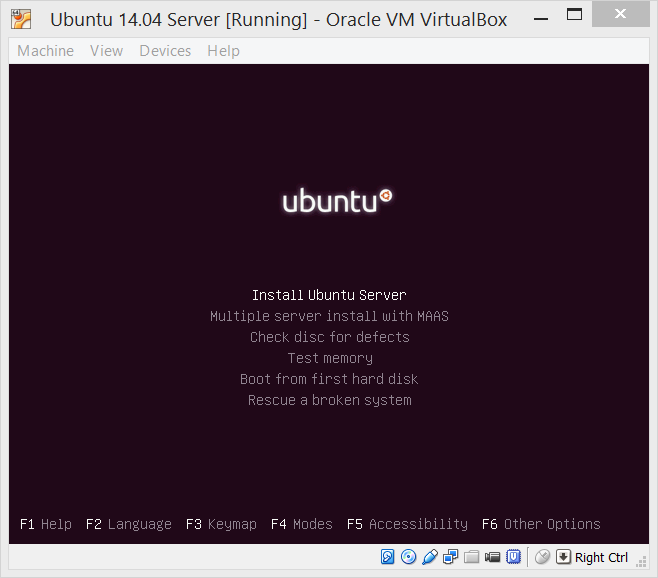The width and height of the screenshot is (658, 578).
Task: Open the Machine menu
Action: click(x=45, y=51)
